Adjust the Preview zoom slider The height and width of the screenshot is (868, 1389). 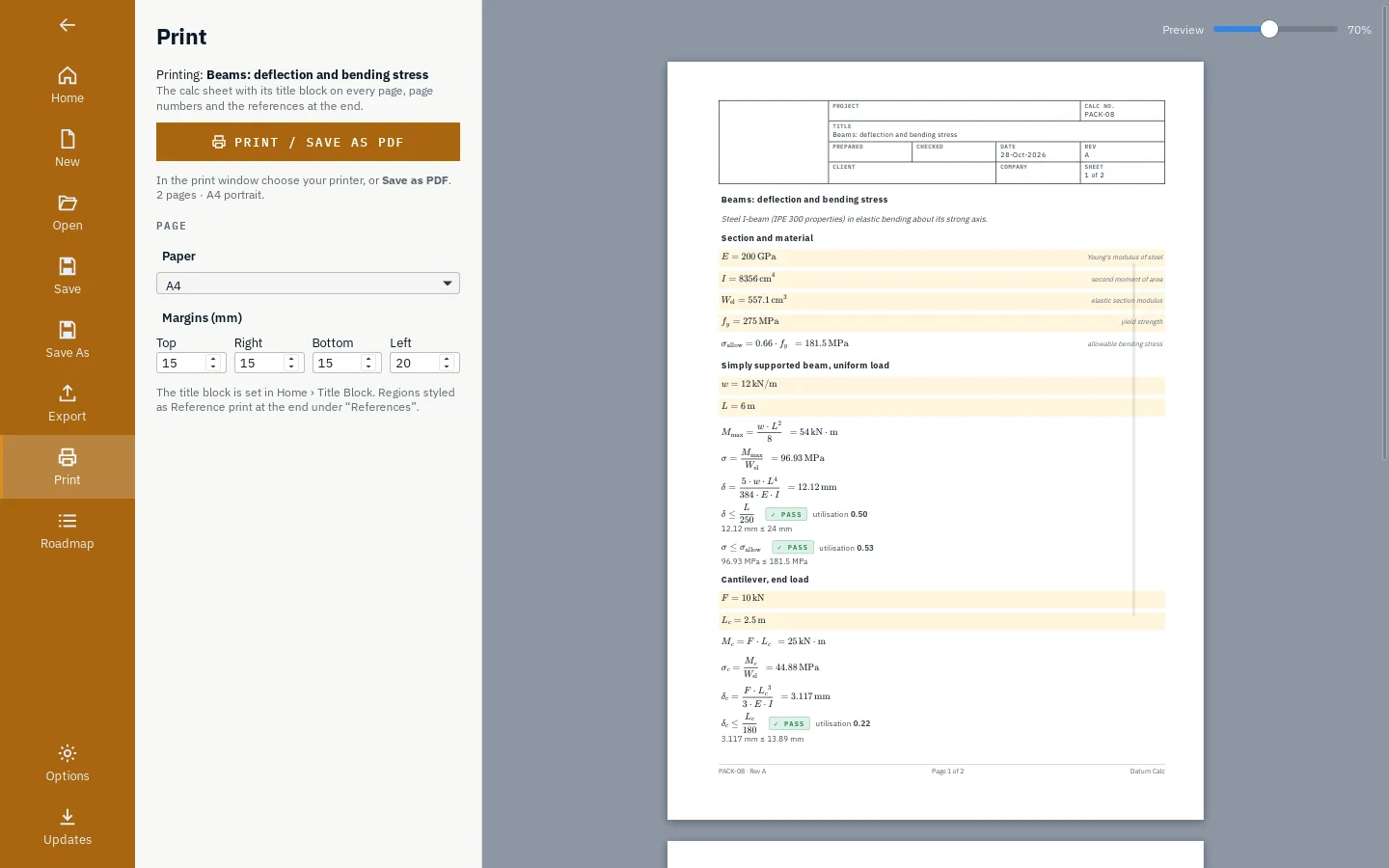click(x=1275, y=30)
